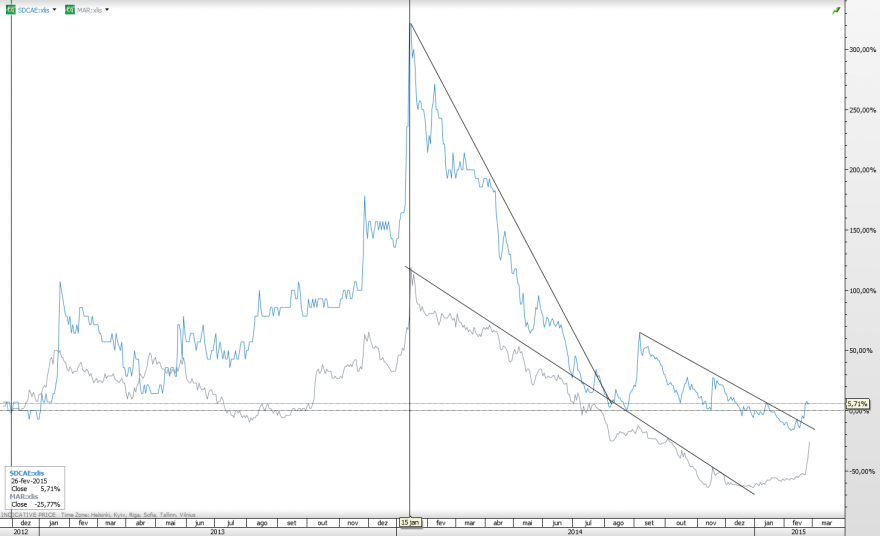The image size is (880, 536).
Task: Open the SDCAE:xlis dropdown arrow
Action: 54,10
